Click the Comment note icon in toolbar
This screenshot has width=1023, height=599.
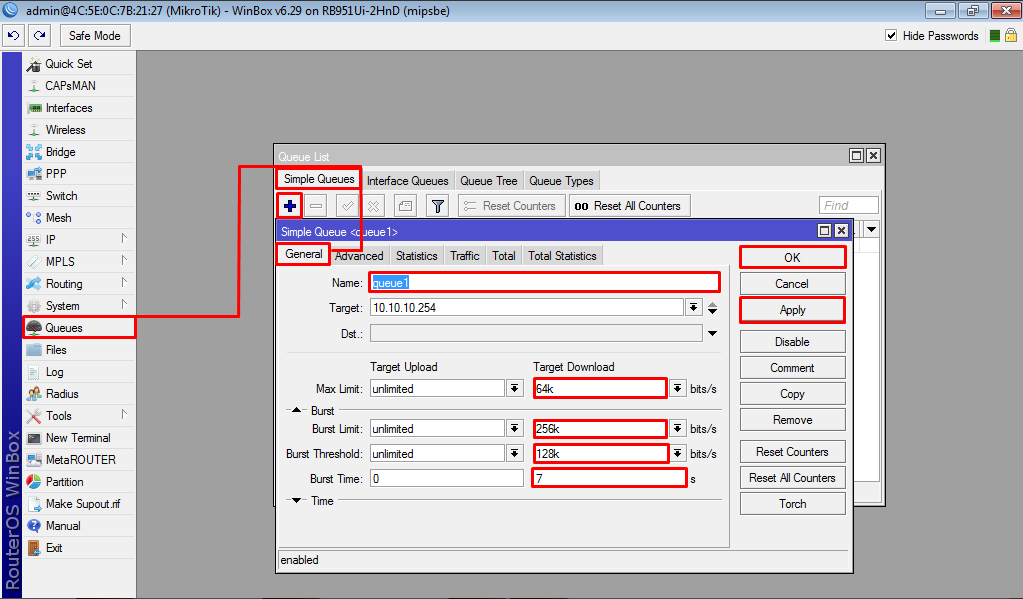[x=405, y=206]
